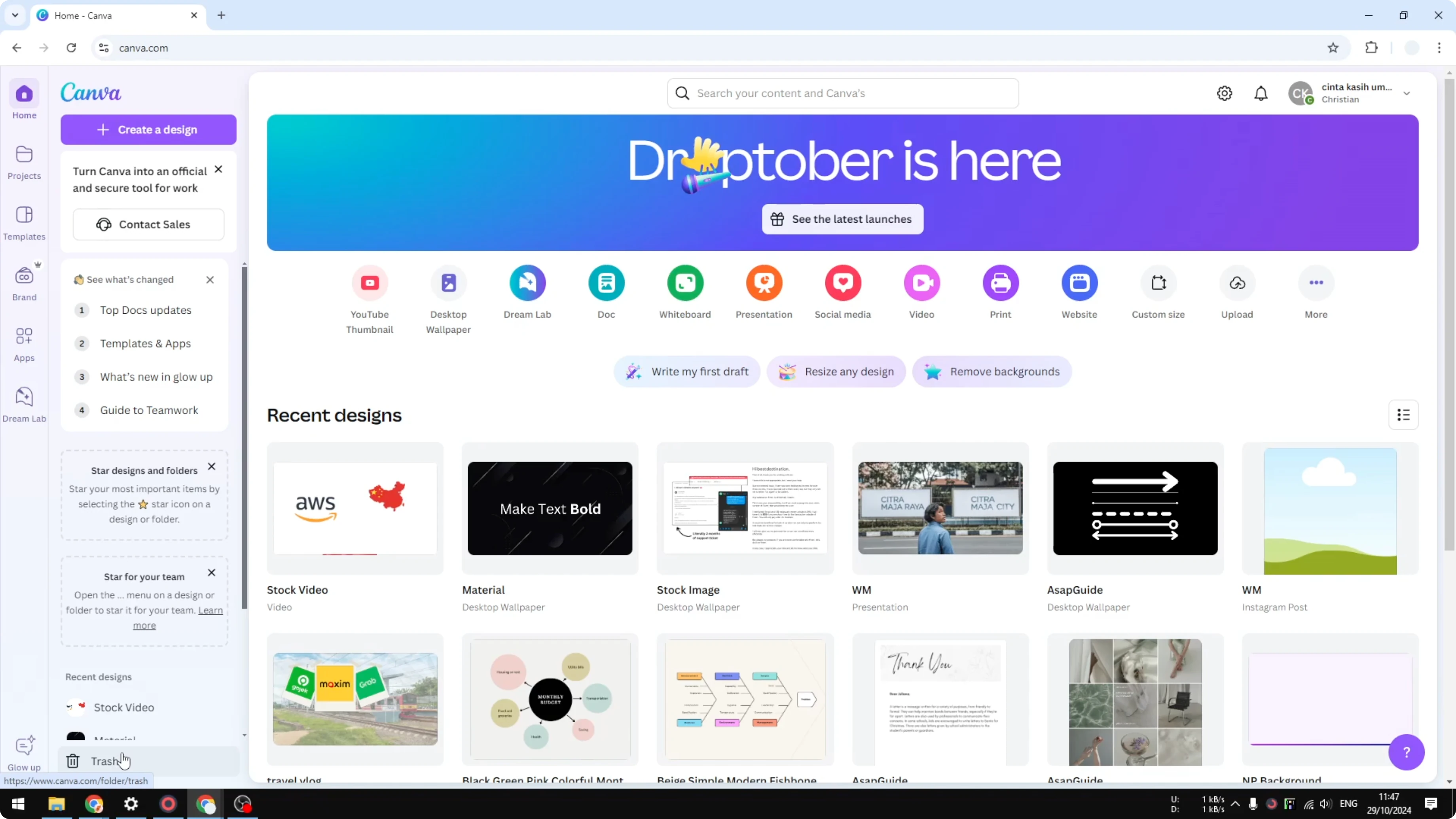The height and width of the screenshot is (819, 1456).
Task: Click the Create a design button
Action: click(x=148, y=129)
